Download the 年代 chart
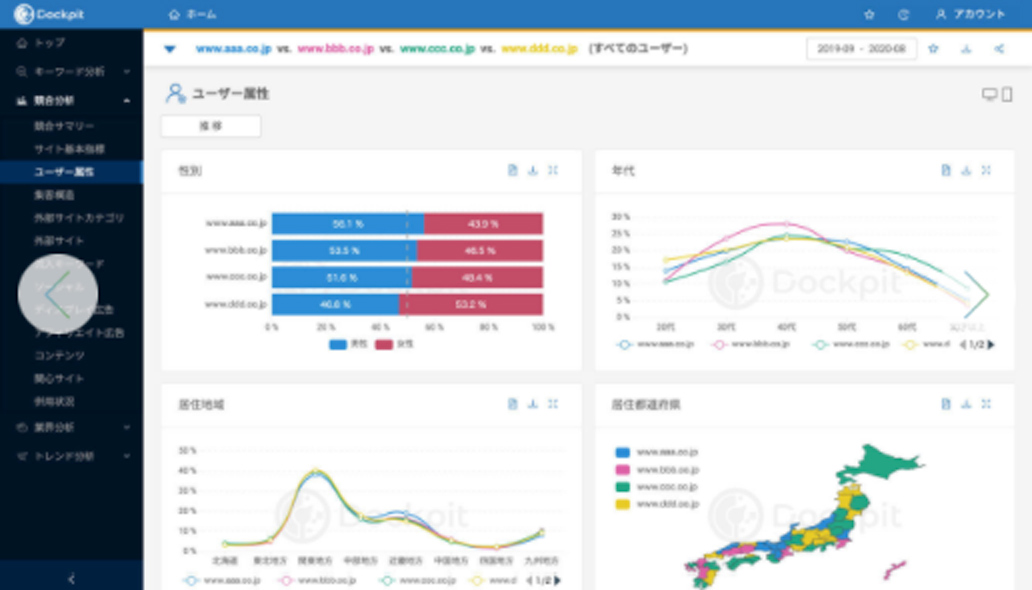Viewport: 1032px width, 590px height. [x=966, y=171]
